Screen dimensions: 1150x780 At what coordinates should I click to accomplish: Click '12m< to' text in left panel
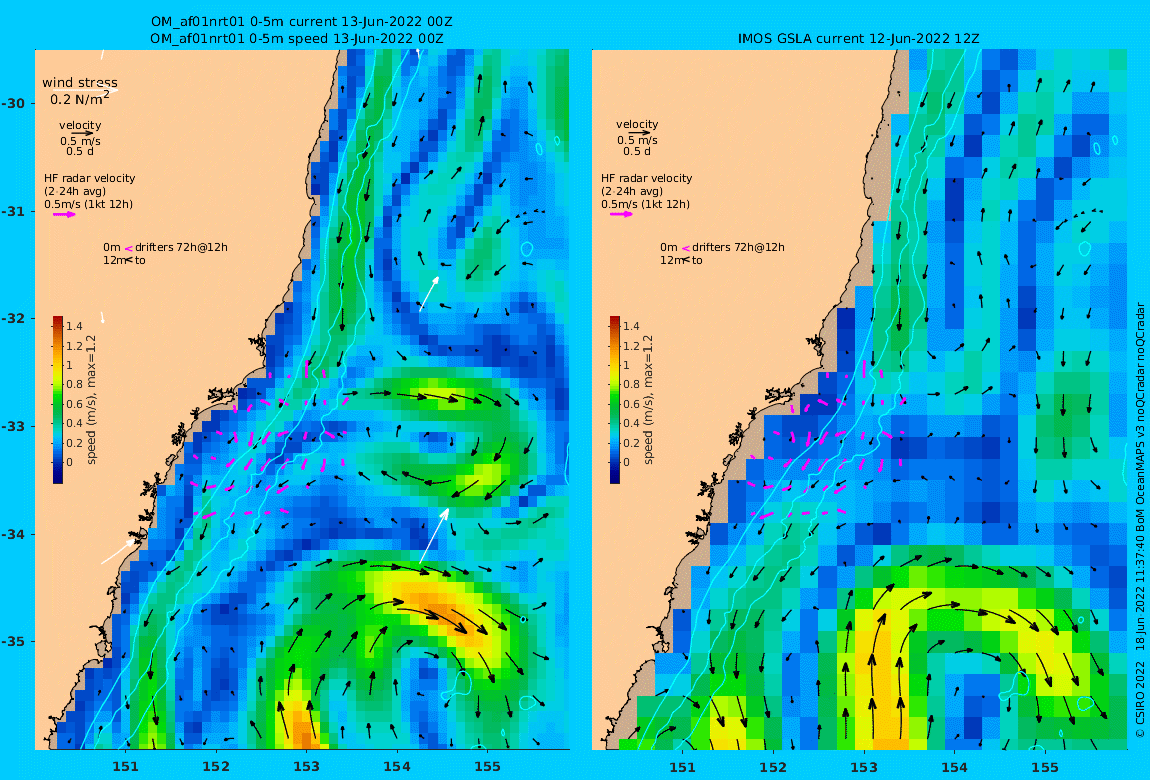click(124, 260)
